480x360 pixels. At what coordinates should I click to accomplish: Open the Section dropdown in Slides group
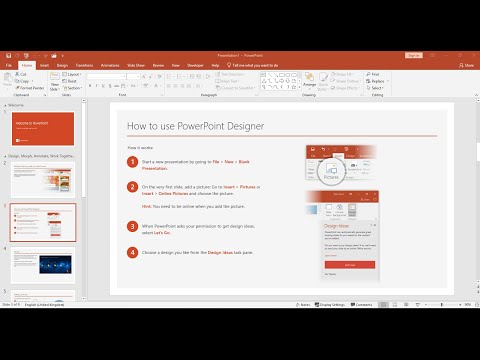(72, 88)
